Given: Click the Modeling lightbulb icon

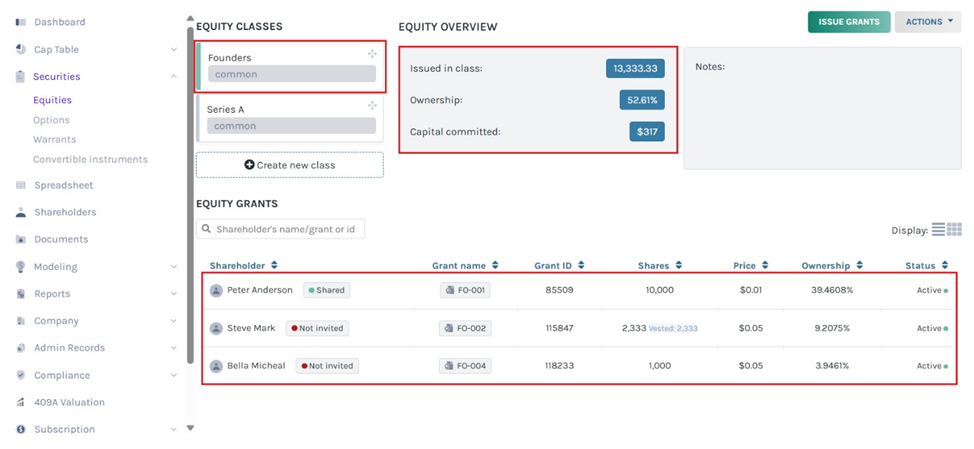Looking at the screenshot, I should (x=20, y=266).
